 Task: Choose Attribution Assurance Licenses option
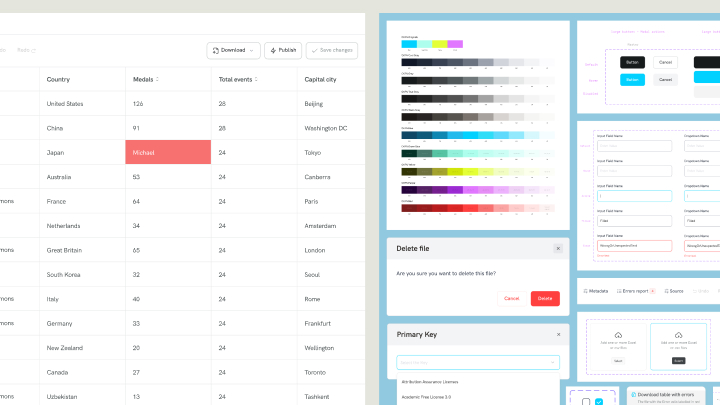coord(430,382)
